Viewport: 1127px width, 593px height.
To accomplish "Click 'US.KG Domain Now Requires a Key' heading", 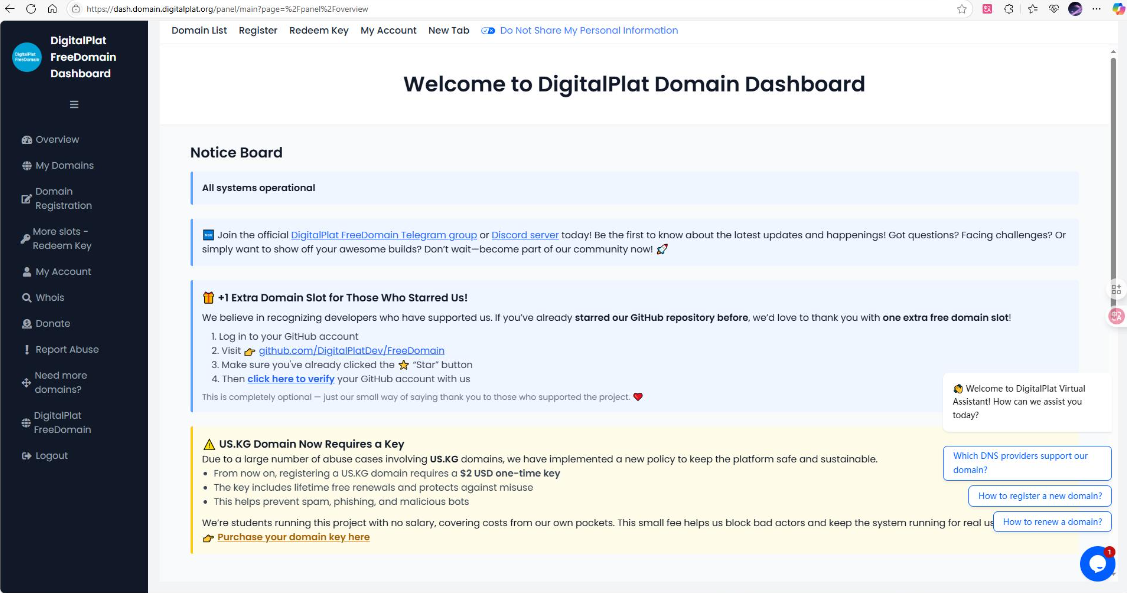I will (x=311, y=444).
